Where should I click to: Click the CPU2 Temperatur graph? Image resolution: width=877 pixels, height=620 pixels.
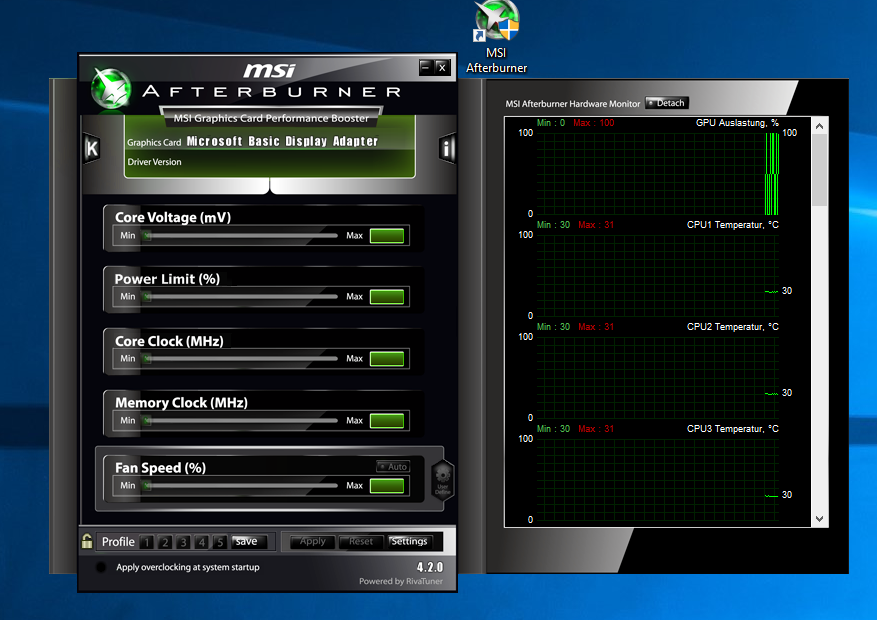point(658,377)
